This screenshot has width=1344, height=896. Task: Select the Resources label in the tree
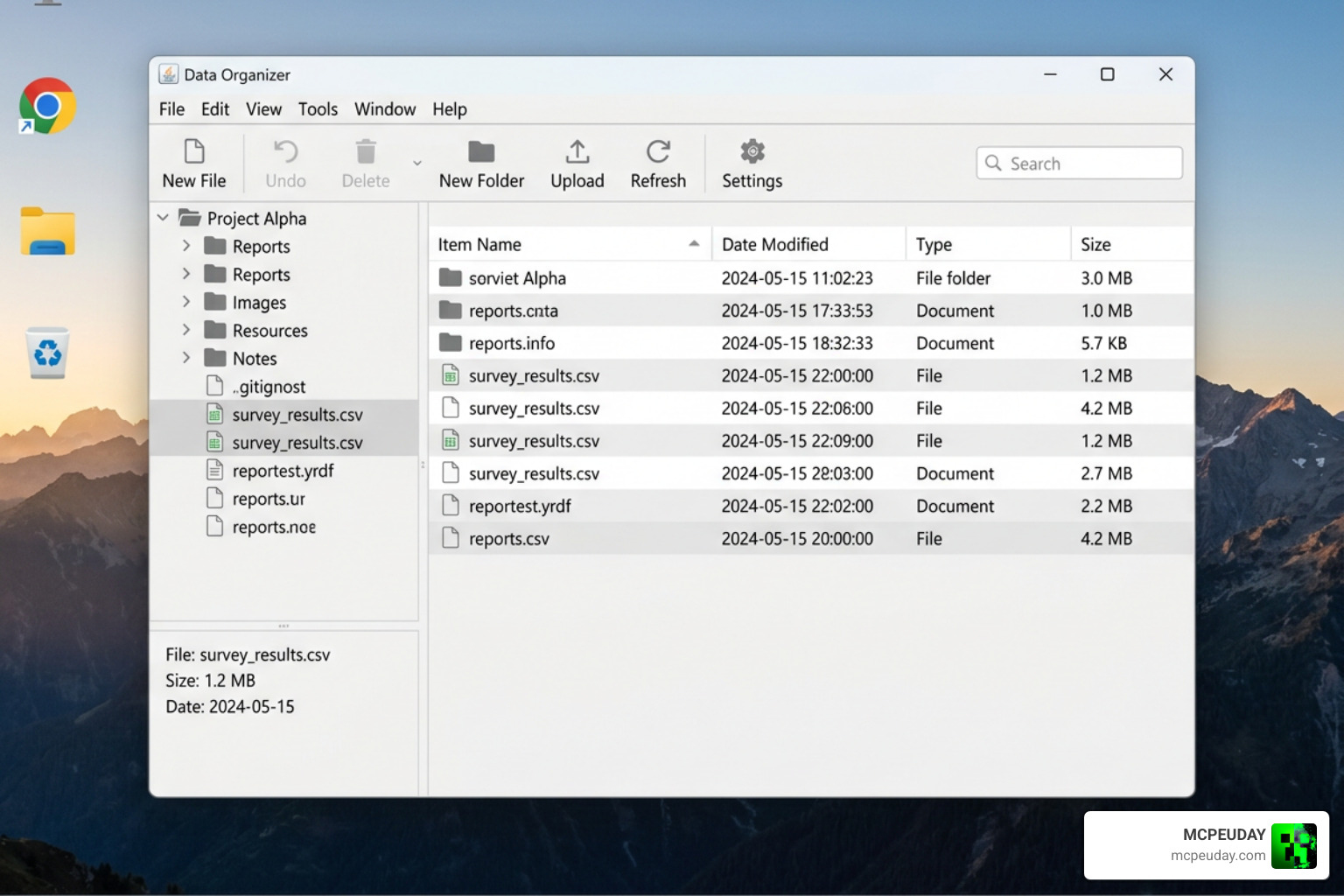270,331
